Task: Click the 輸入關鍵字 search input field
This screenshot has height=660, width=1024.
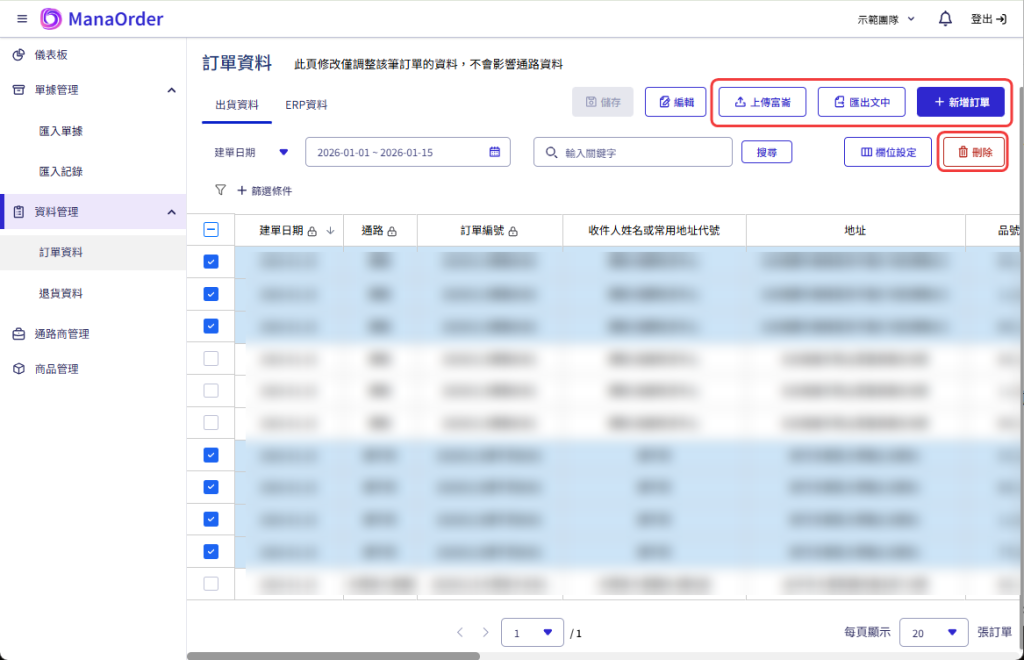Action: [640, 152]
